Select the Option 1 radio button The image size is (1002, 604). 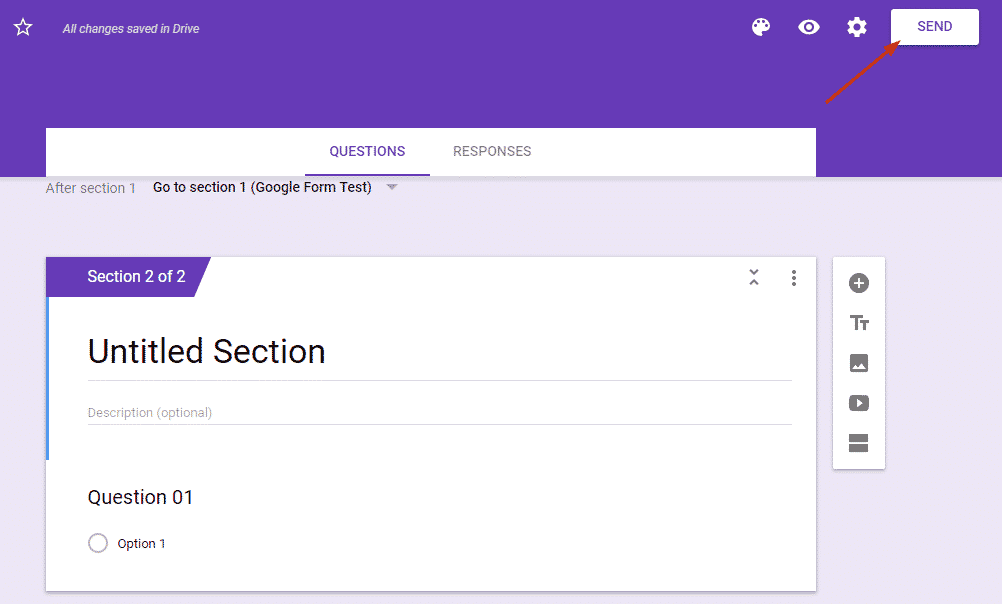pos(98,543)
